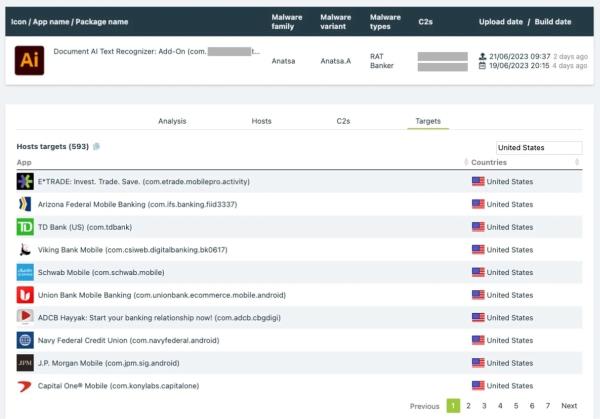Click the J.P. Morgan Mobile row text

(108, 363)
